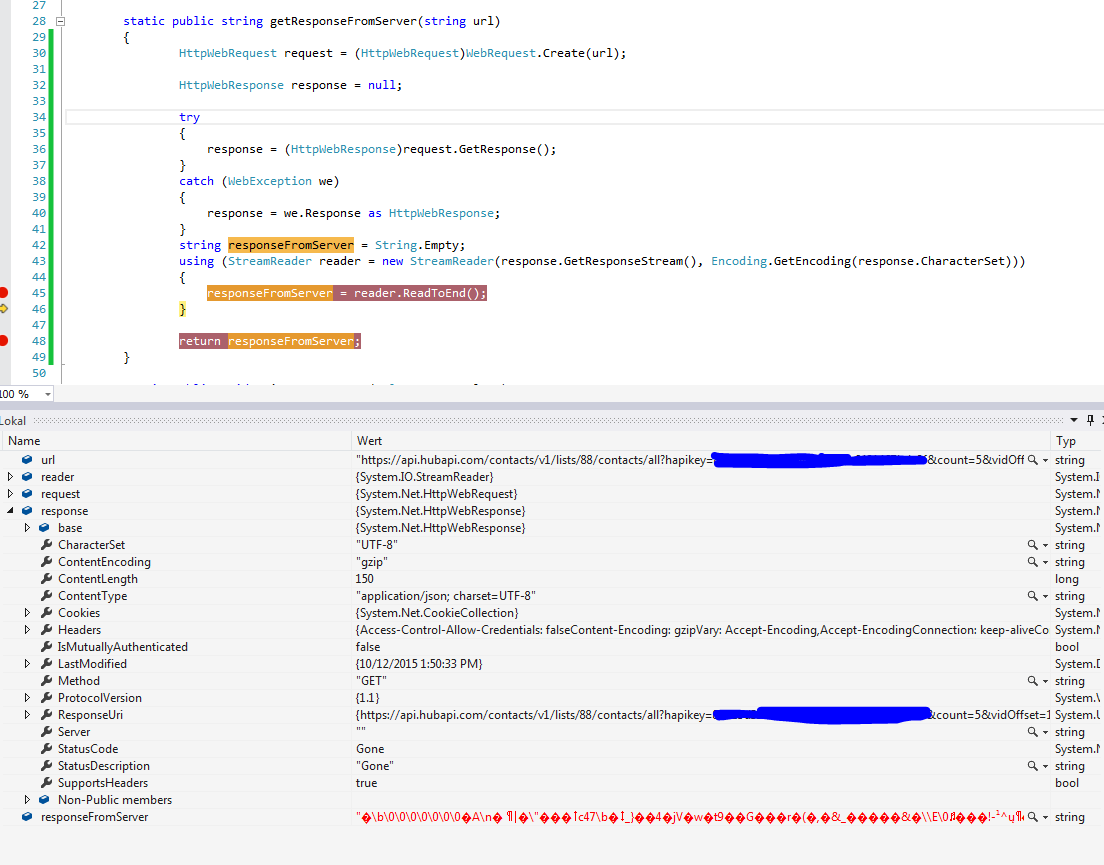Expand the Headers property
The width and height of the screenshot is (1104, 865).
27,629
